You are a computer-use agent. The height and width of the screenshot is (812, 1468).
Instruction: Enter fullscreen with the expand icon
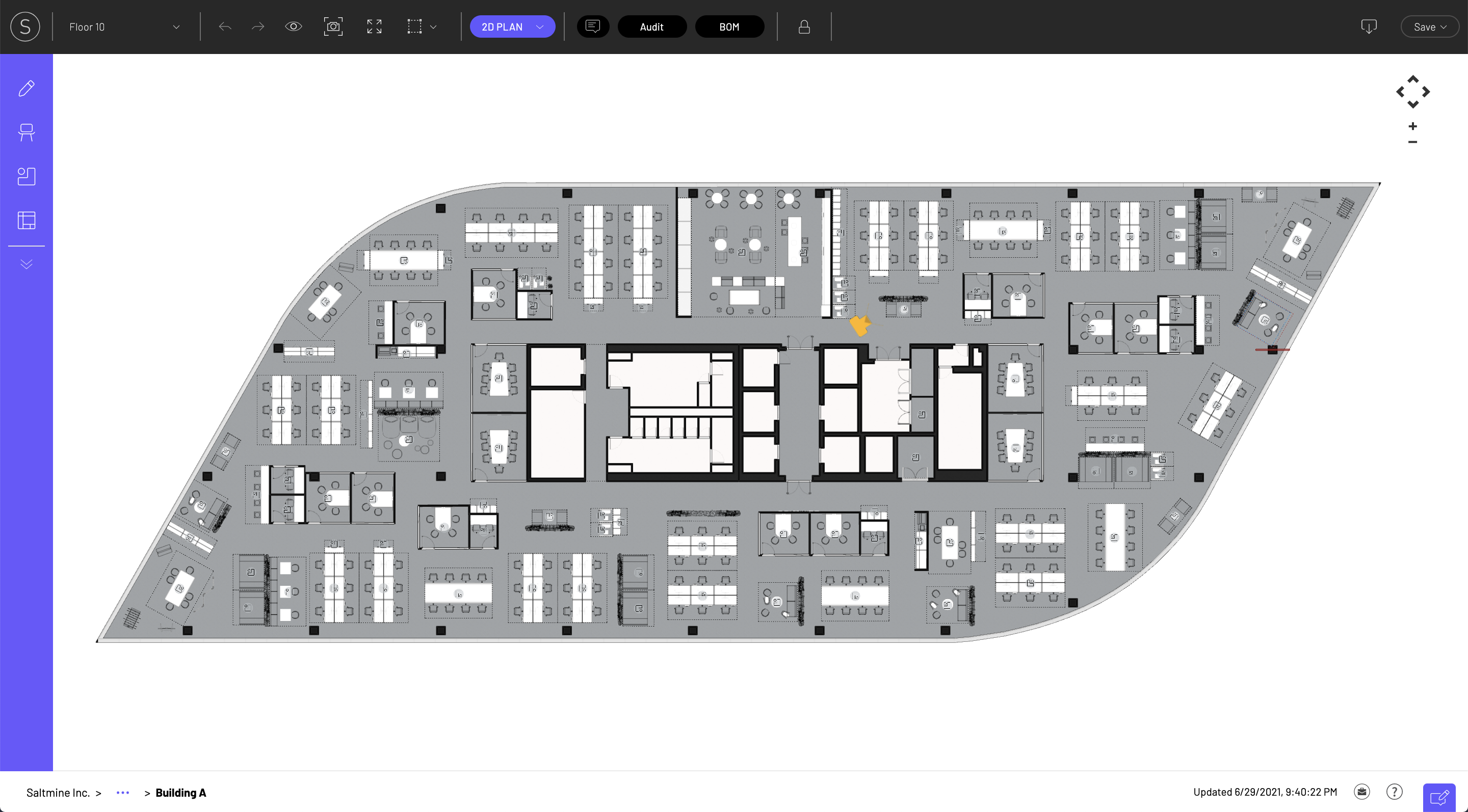tap(375, 27)
